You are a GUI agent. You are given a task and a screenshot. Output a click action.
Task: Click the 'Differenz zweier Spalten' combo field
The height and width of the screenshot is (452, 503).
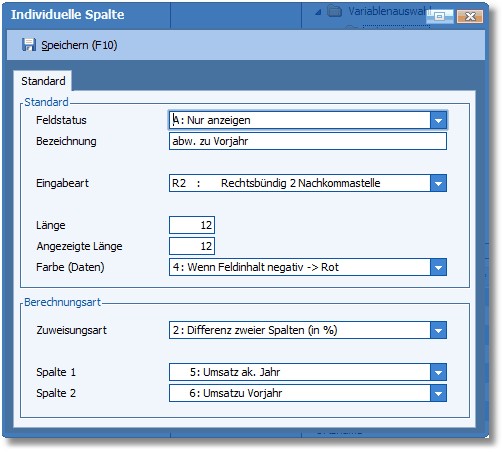coord(300,330)
